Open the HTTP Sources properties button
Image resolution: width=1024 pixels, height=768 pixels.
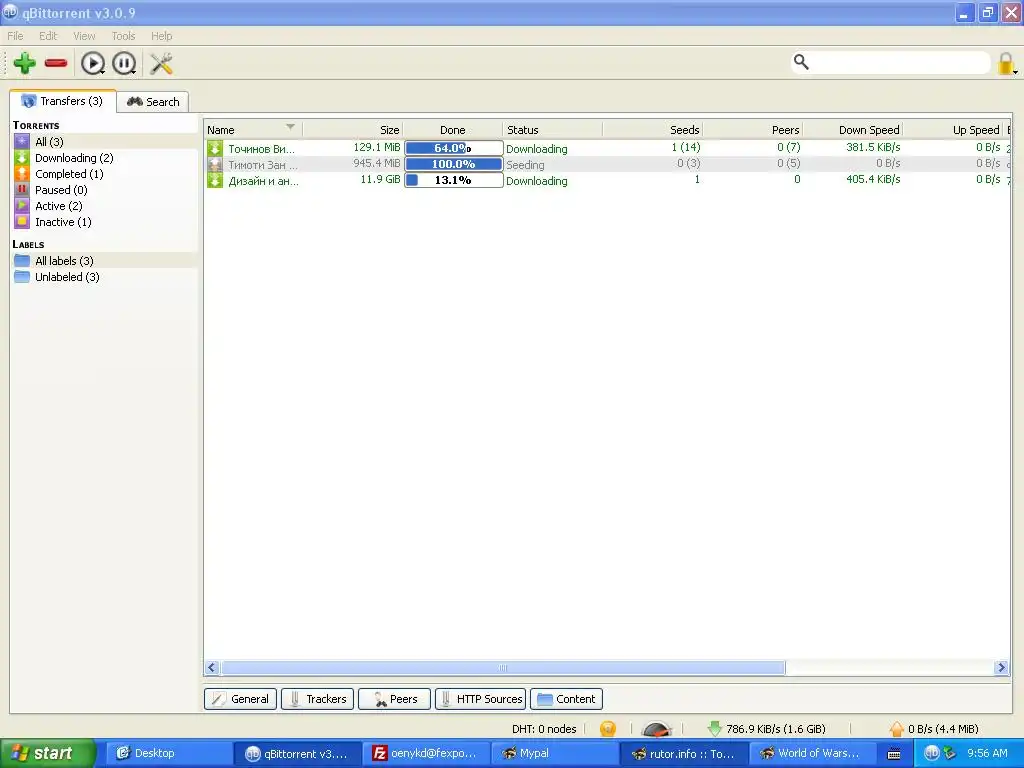481,699
